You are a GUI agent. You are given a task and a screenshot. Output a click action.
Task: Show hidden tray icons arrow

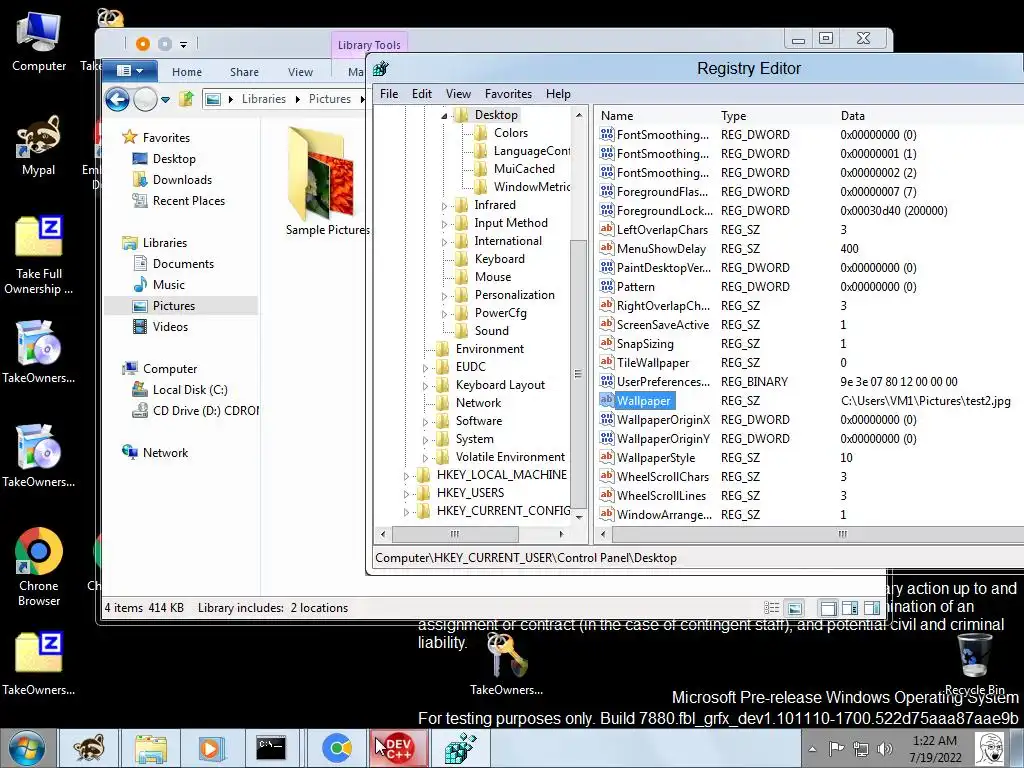[812, 750]
